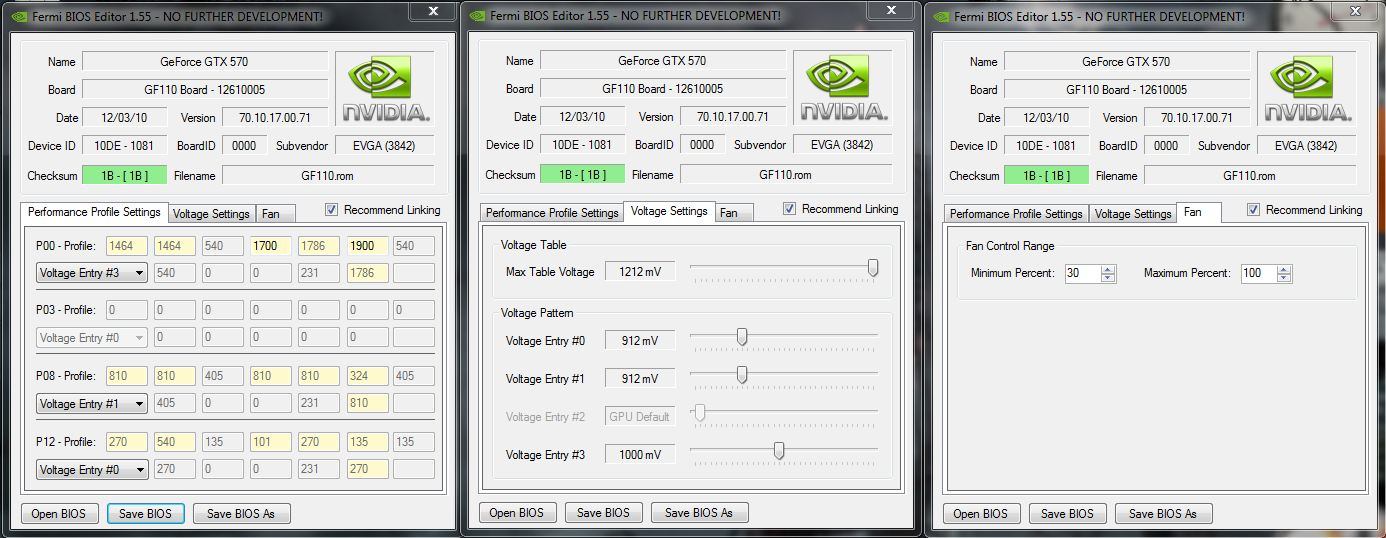The height and width of the screenshot is (538, 1386).
Task: Click Save BIOS As in the middle window
Action: click(x=699, y=512)
